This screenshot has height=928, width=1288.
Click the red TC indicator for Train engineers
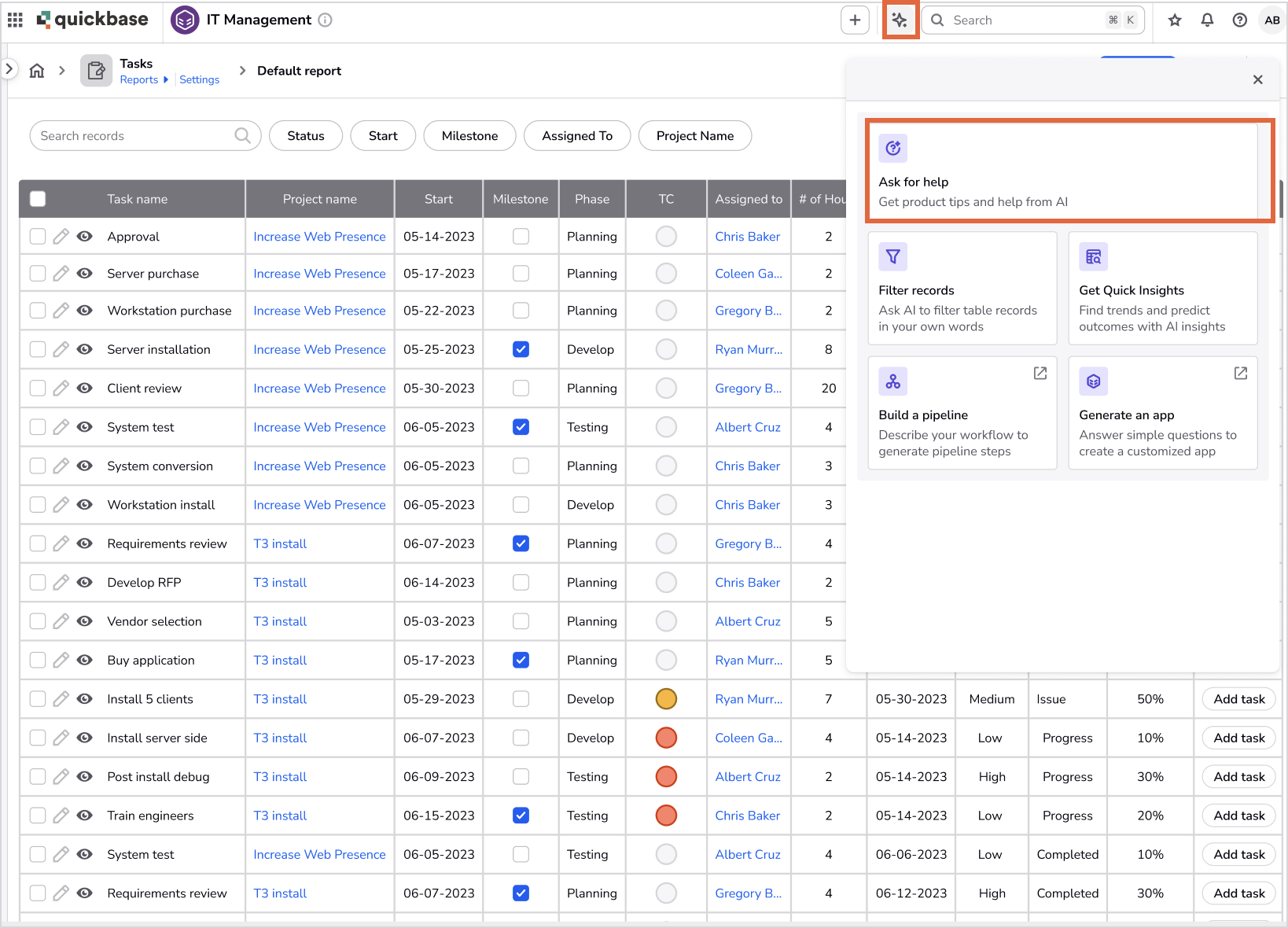pos(666,816)
